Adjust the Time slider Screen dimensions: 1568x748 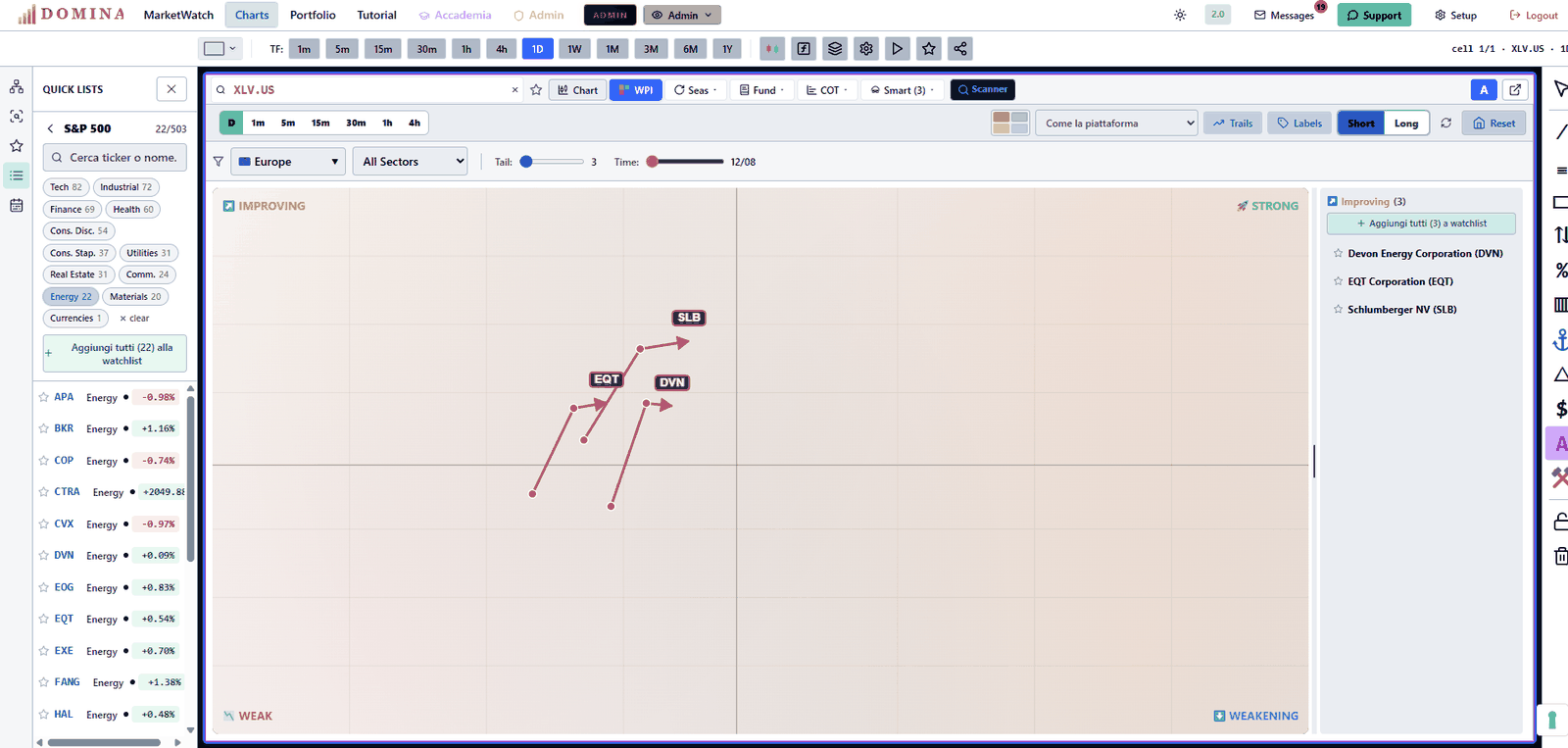687,162
